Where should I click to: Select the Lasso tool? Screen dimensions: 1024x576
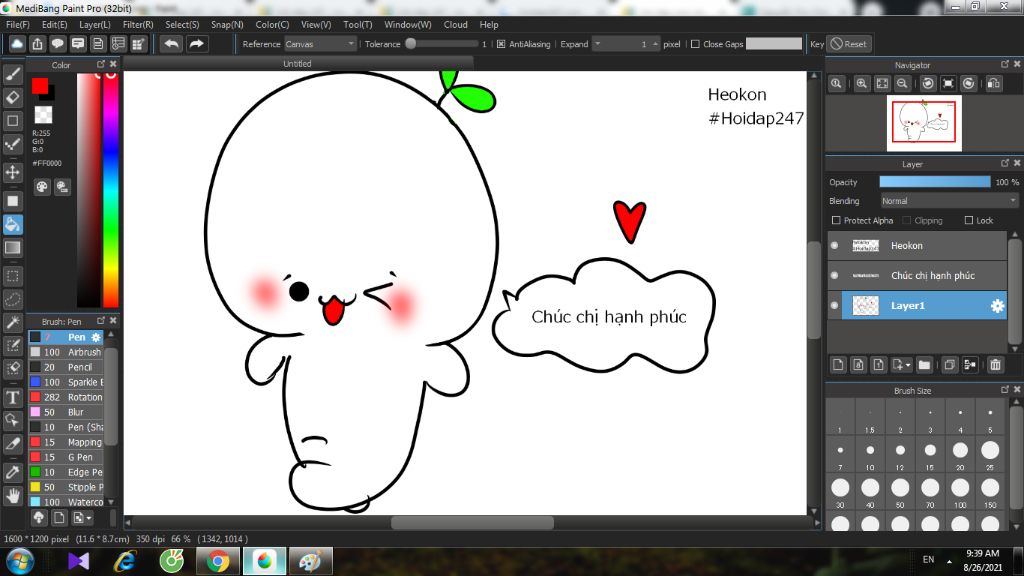tap(12, 299)
